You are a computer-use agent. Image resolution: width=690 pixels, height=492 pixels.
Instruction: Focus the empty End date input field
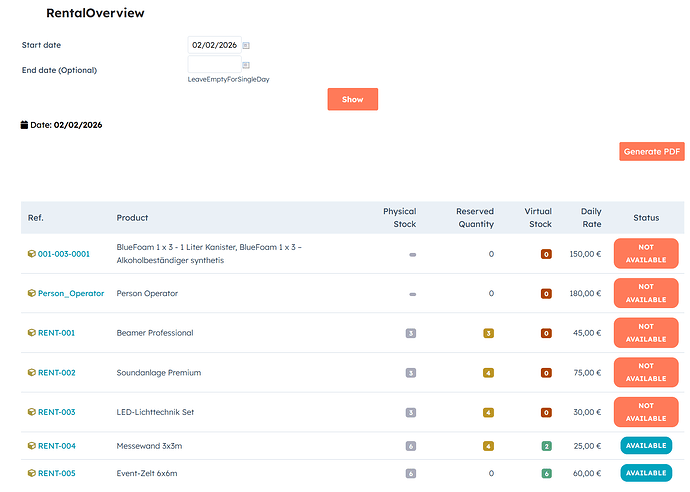(x=213, y=65)
